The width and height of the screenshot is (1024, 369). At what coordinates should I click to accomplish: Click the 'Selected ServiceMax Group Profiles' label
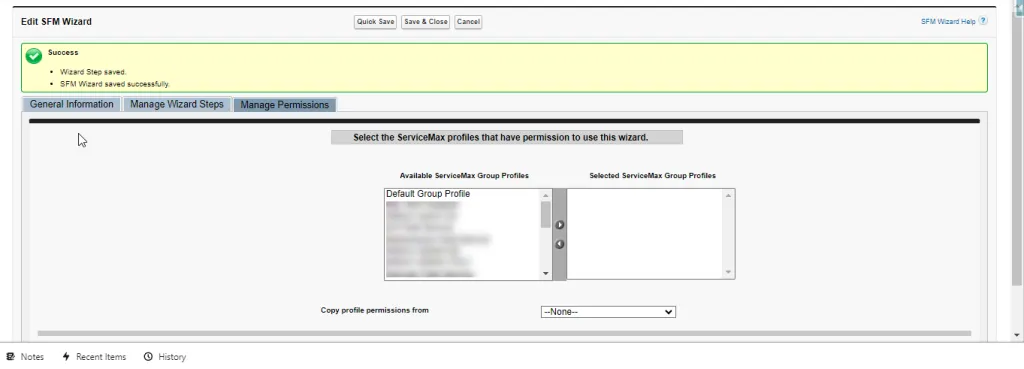(x=652, y=176)
